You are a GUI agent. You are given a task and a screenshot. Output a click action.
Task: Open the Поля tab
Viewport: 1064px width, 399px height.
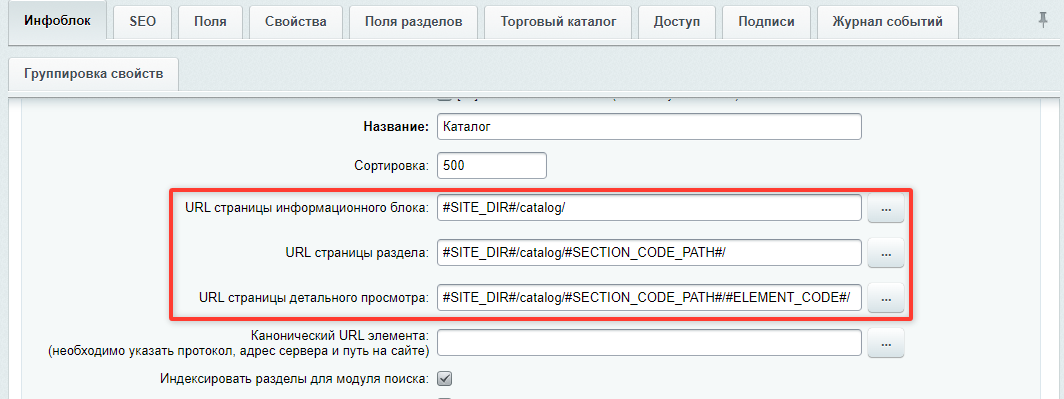coord(210,22)
